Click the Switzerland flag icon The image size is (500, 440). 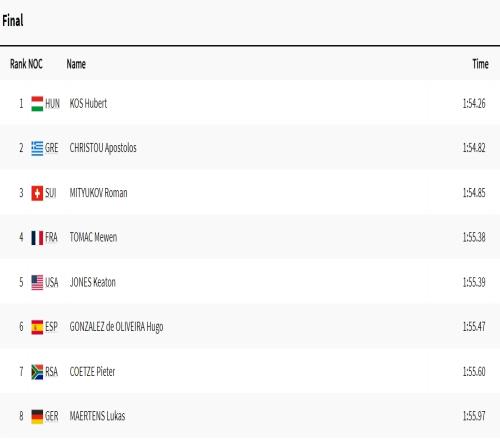[x=37, y=193]
